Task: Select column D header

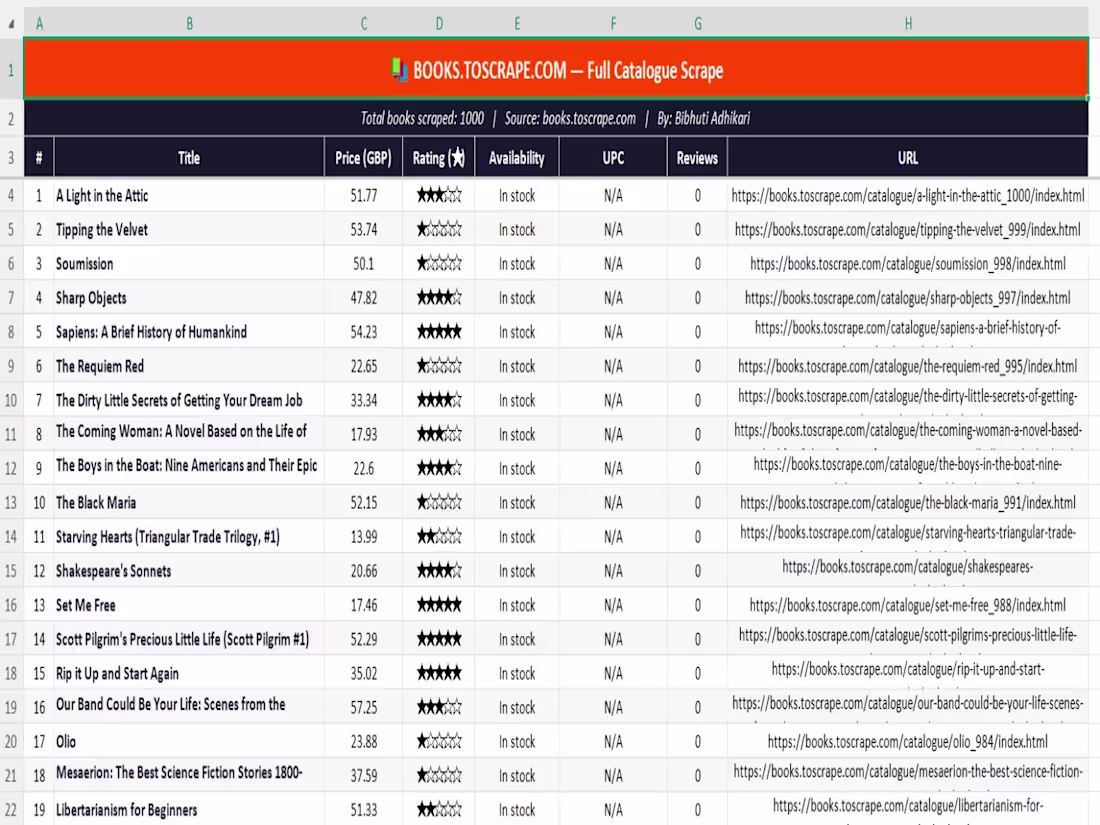Action: (439, 24)
